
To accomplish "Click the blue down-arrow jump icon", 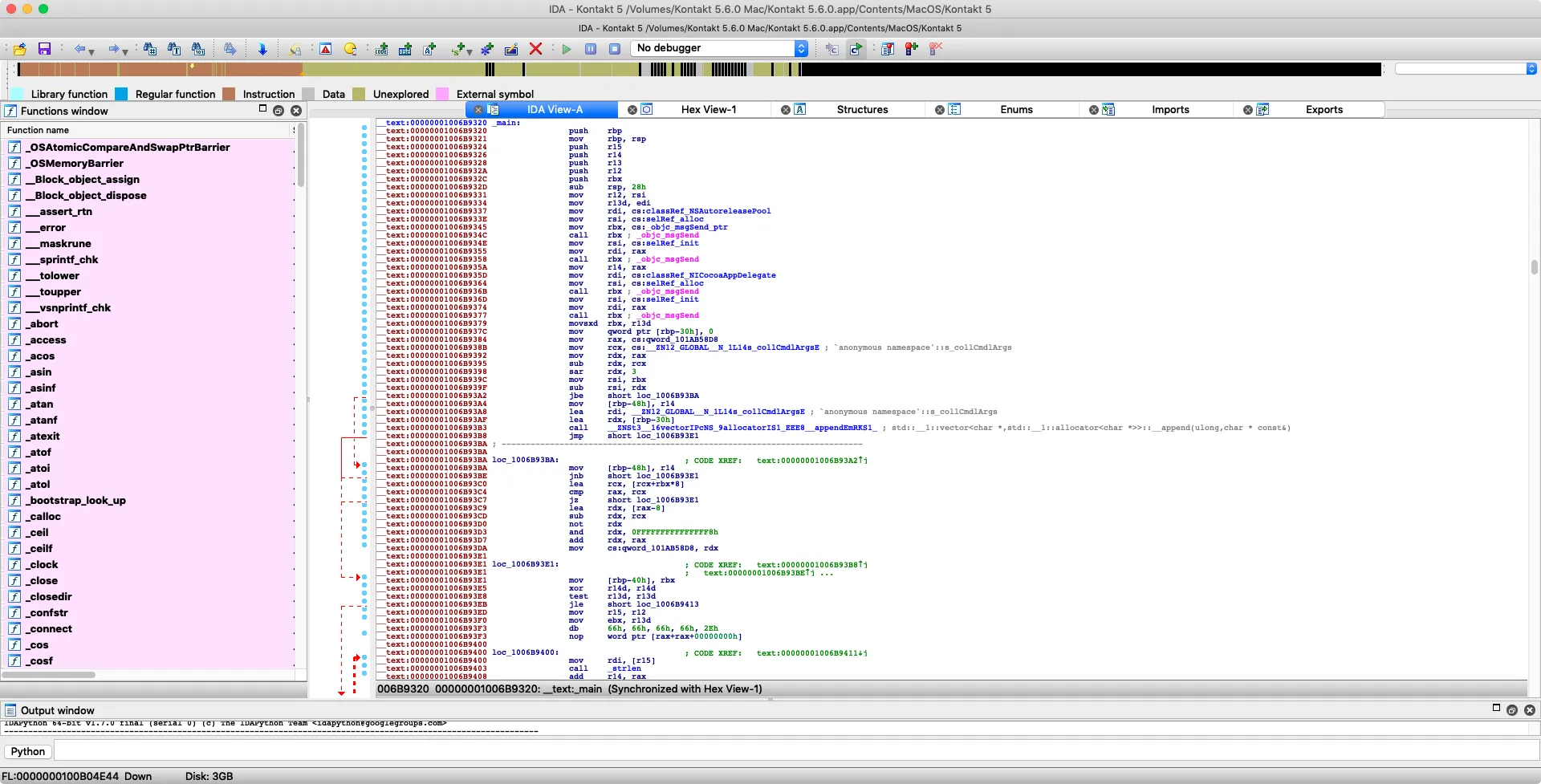I will click(262, 49).
